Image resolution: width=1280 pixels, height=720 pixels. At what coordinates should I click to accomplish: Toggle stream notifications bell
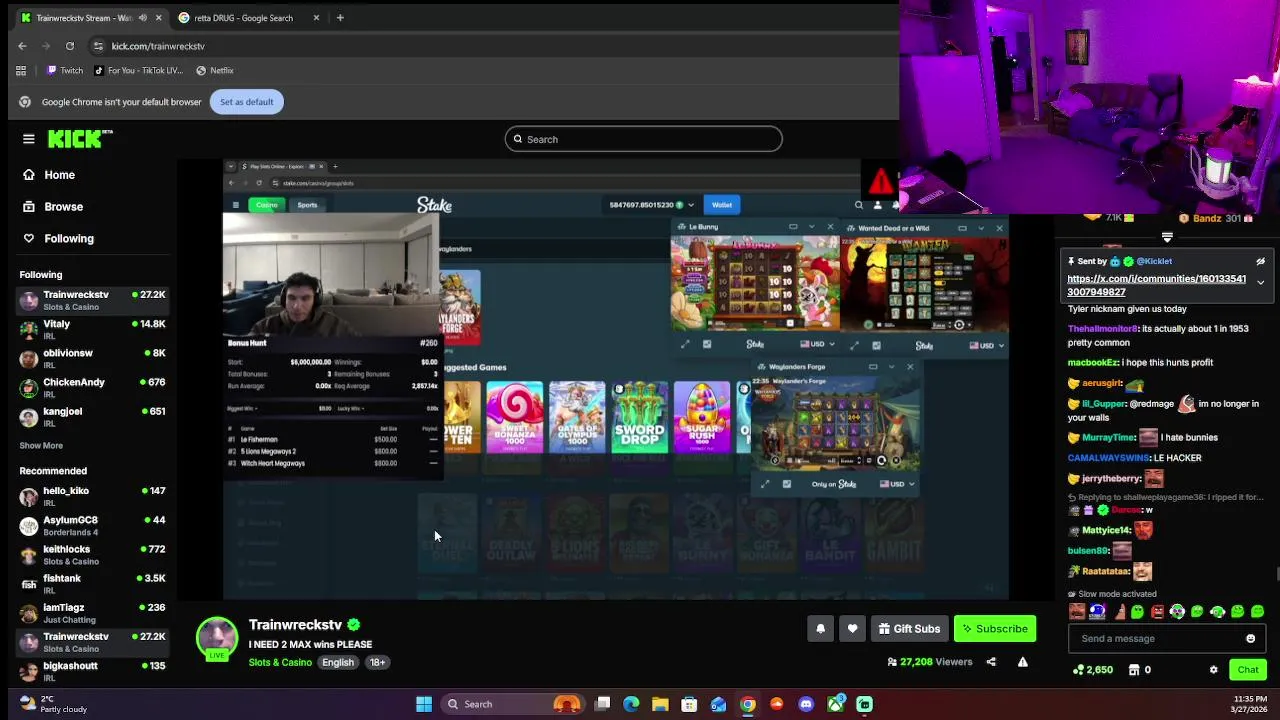(x=820, y=629)
